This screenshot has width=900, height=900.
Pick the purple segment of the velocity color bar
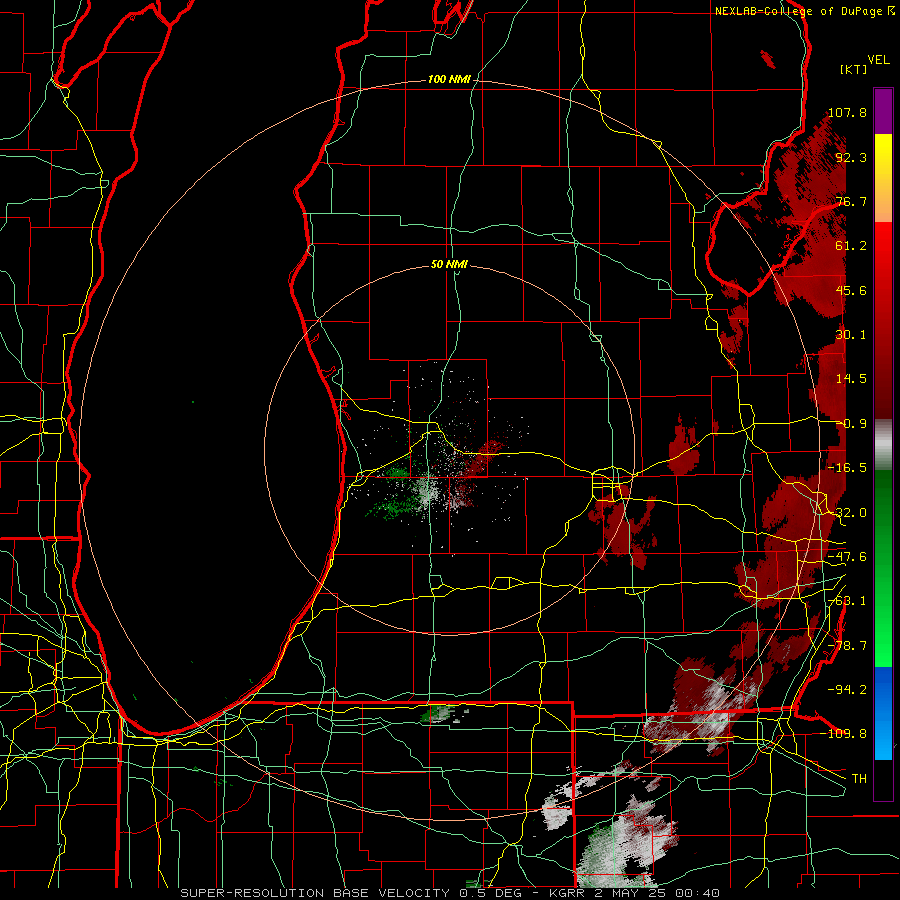pos(883,112)
